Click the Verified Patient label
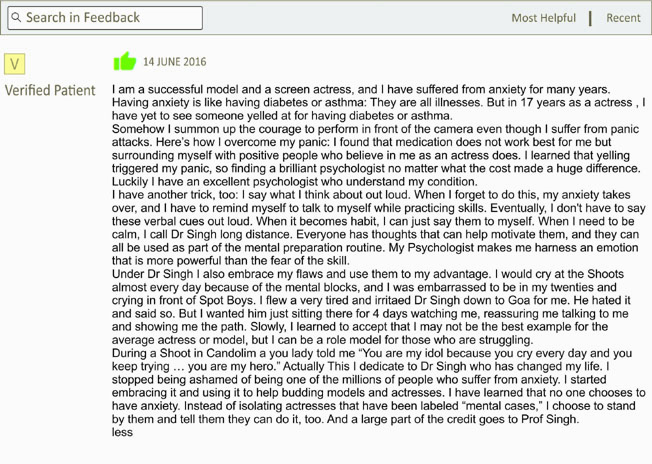Image resolution: width=652 pixels, height=464 pixels. [x=50, y=90]
